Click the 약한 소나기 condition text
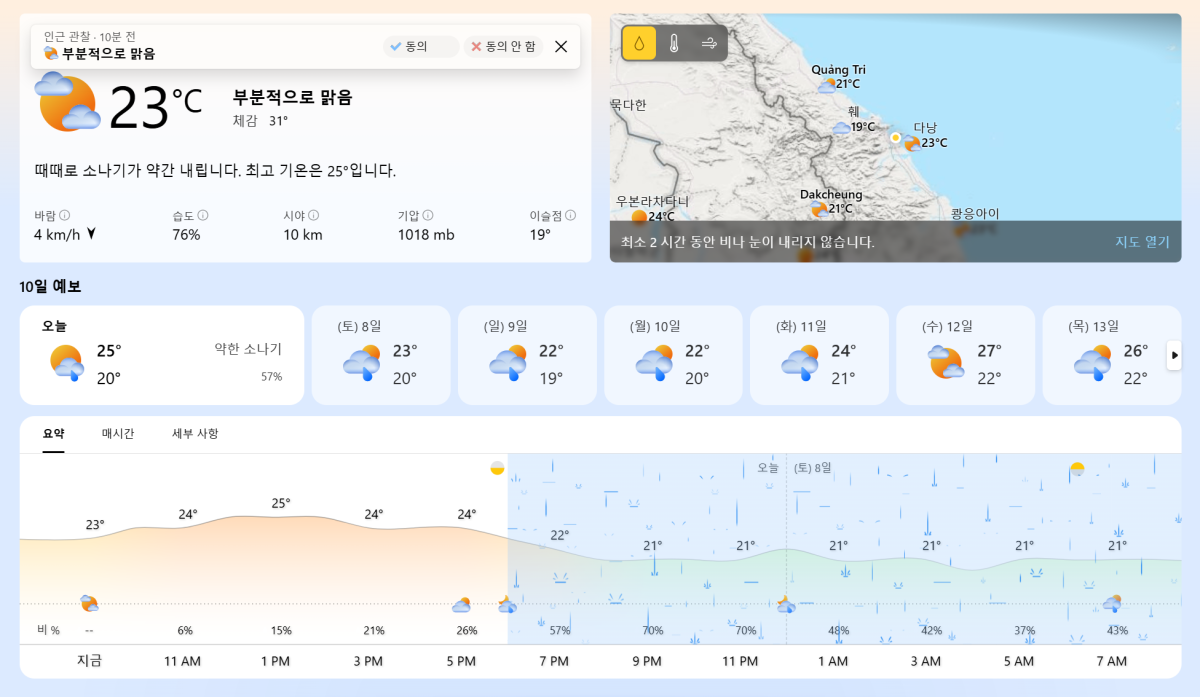Viewport: 1200px width, 697px height. 248,349
